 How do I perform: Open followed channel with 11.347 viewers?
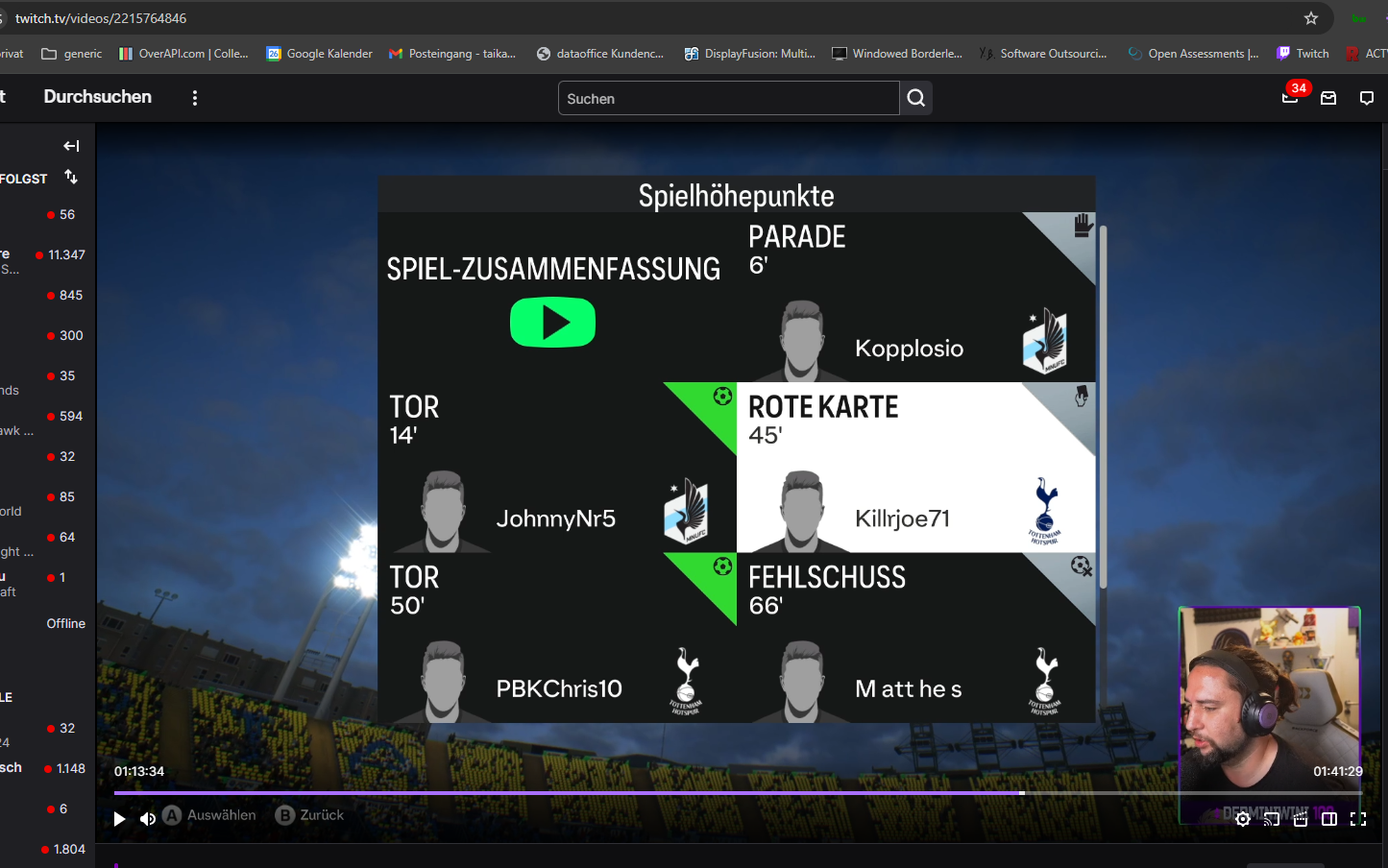click(47, 259)
